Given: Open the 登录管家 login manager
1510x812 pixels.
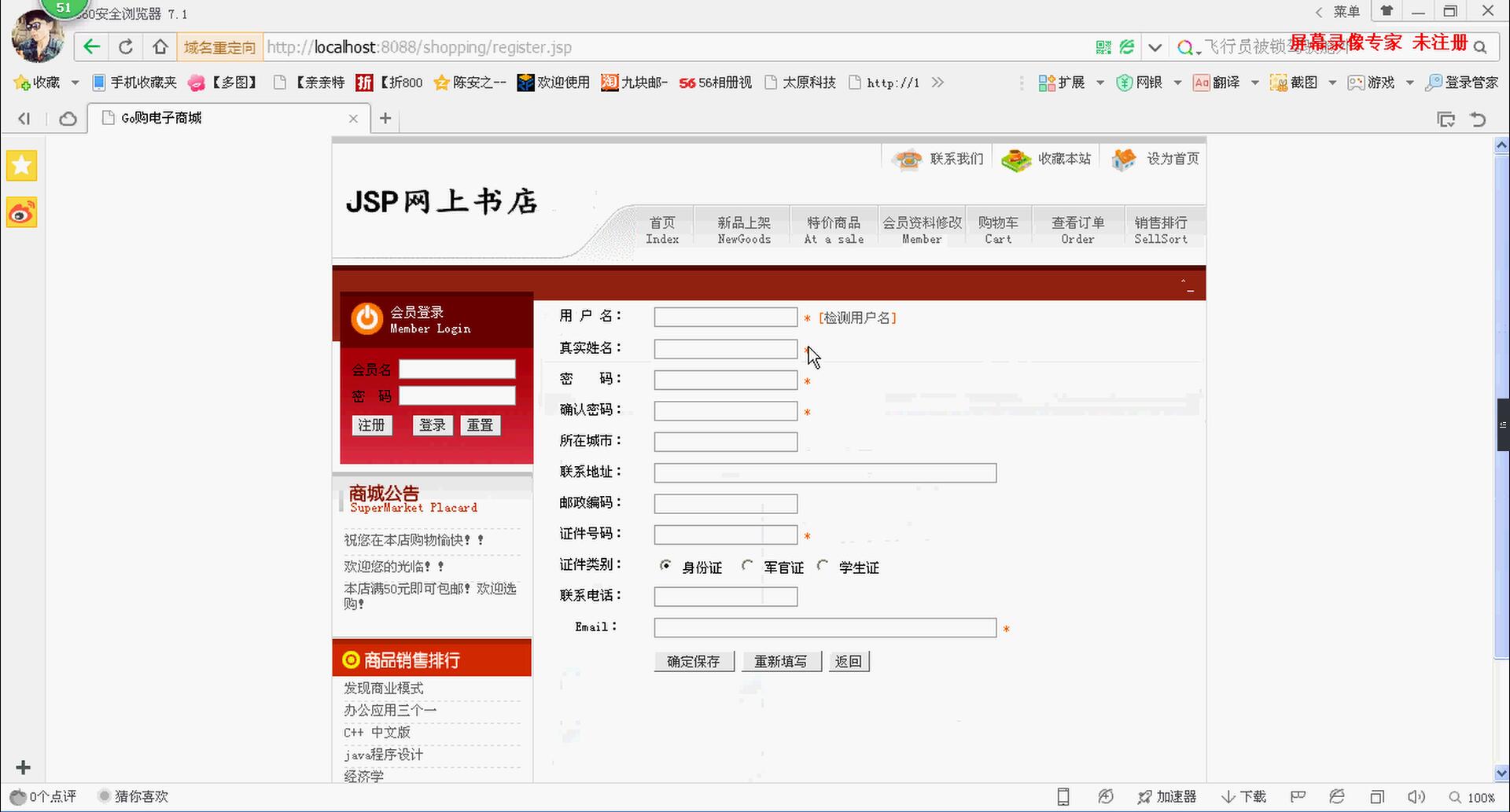Looking at the screenshot, I should (x=1462, y=83).
